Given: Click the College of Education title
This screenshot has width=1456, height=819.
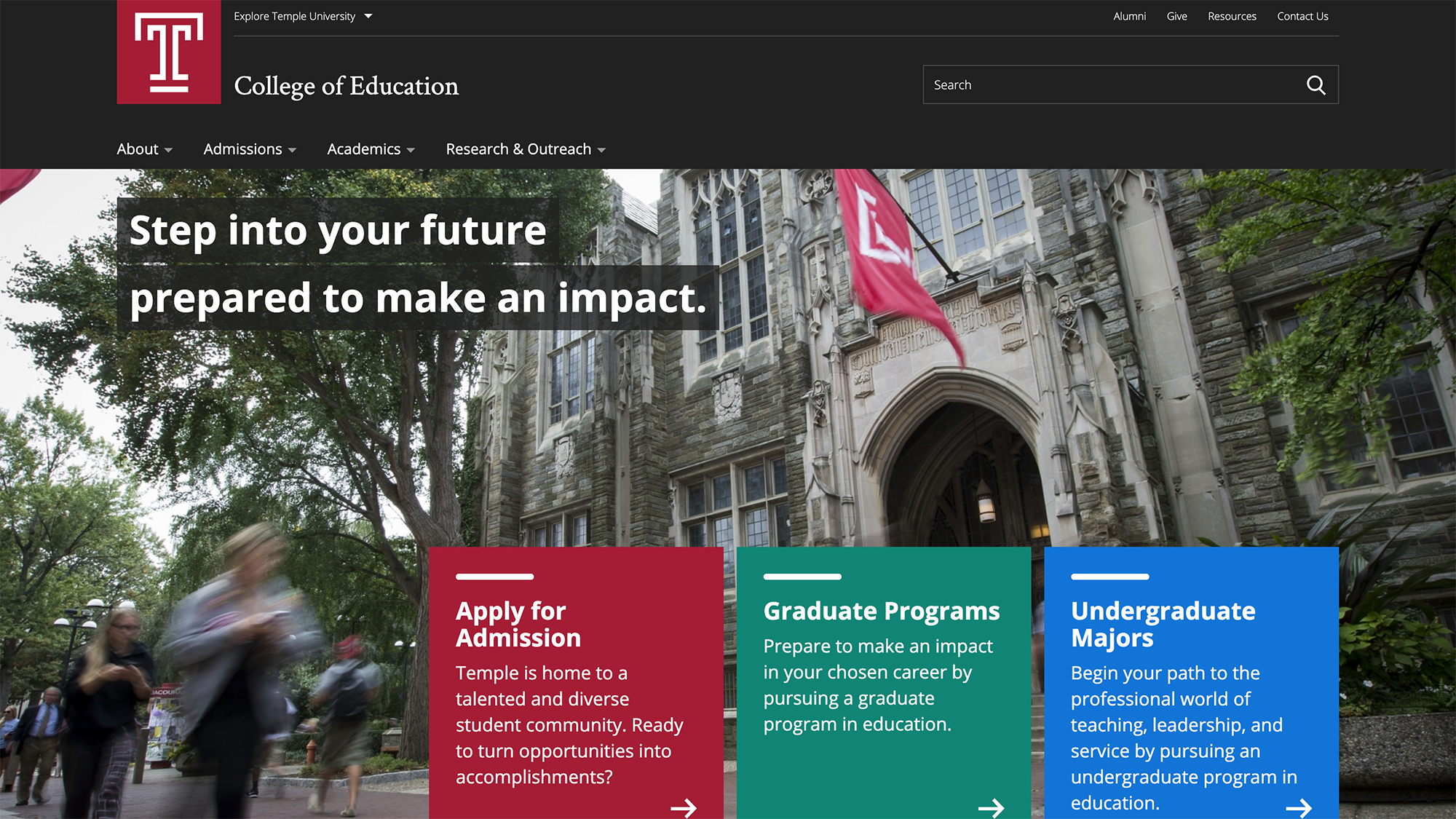Looking at the screenshot, I should tap(347, 86).
